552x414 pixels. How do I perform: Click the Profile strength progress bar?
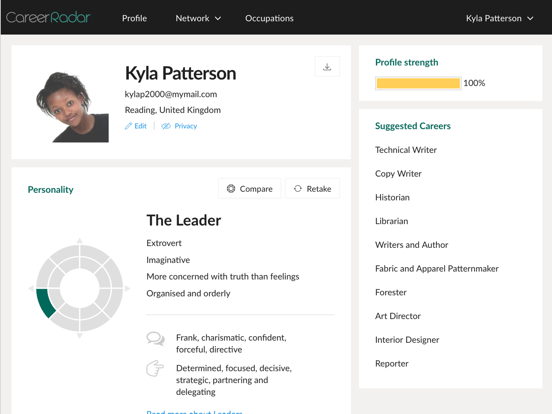click(x=418, y=83)
